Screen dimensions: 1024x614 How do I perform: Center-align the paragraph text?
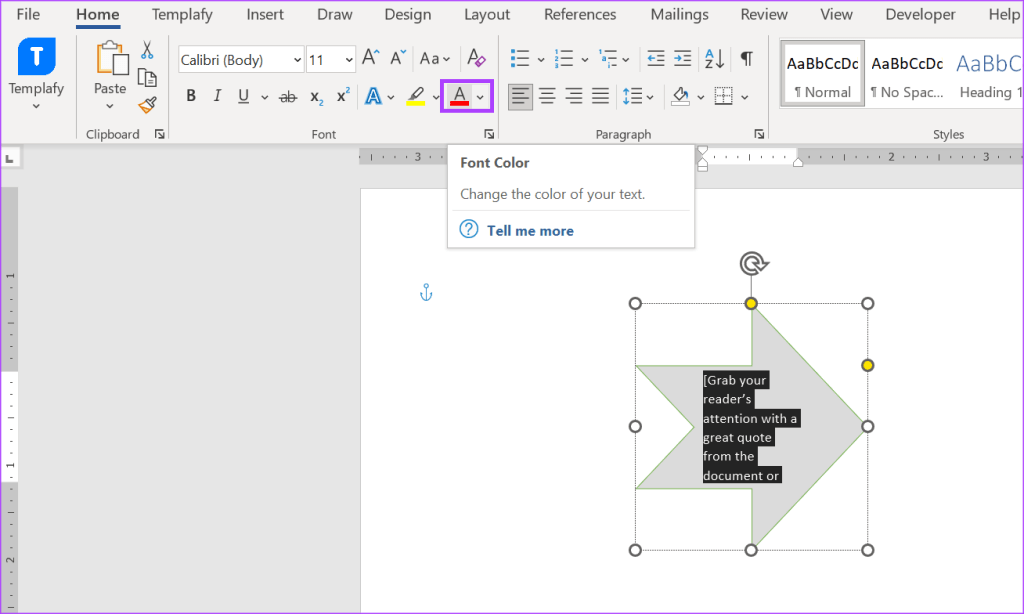point(546,96)
